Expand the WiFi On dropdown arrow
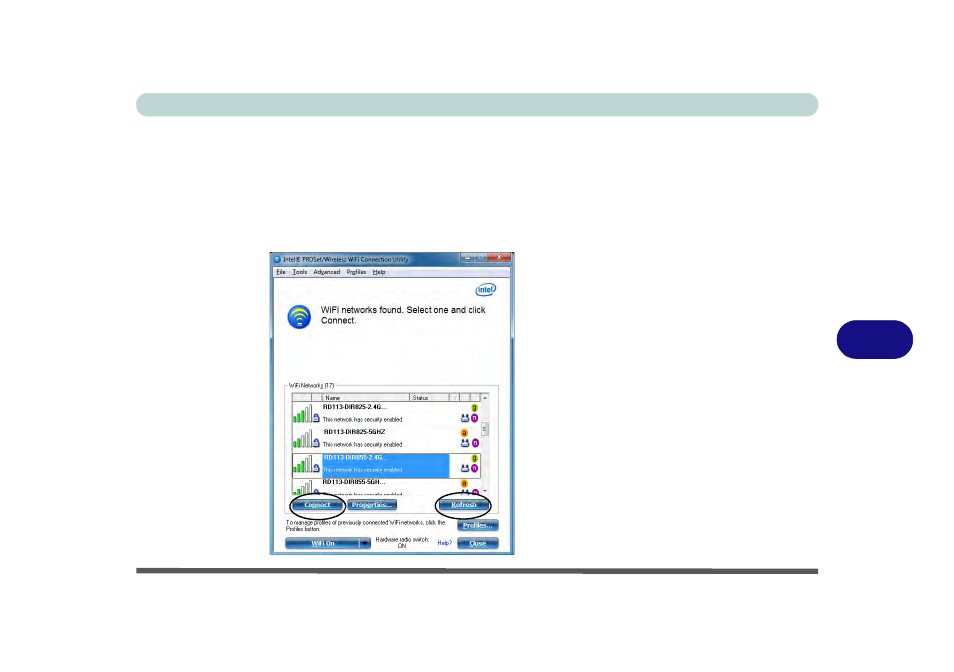This screenshot has height=672, width=954. (x=365, y=543)
